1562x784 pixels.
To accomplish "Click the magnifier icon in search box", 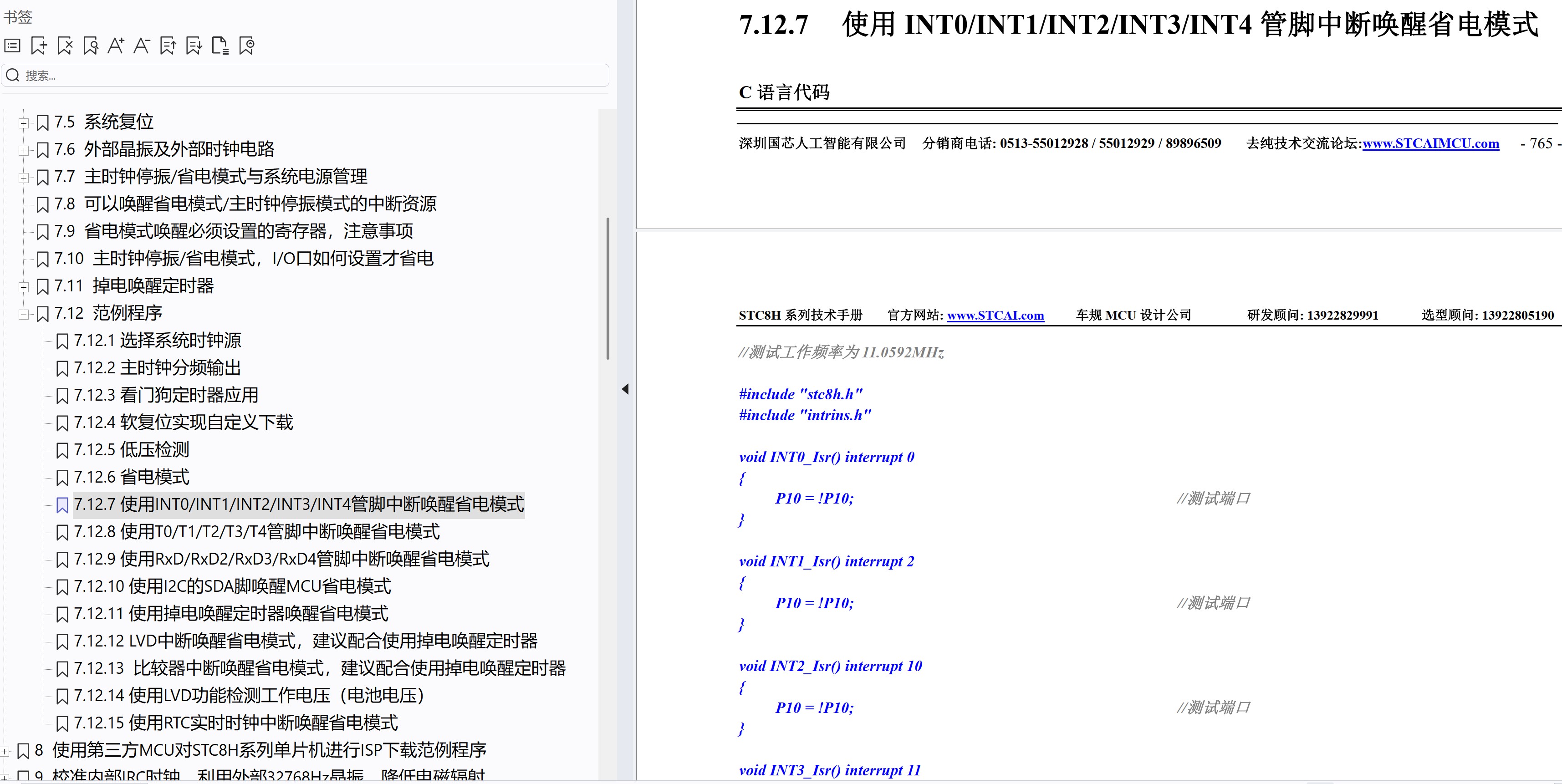I will (x=13, y=75).
